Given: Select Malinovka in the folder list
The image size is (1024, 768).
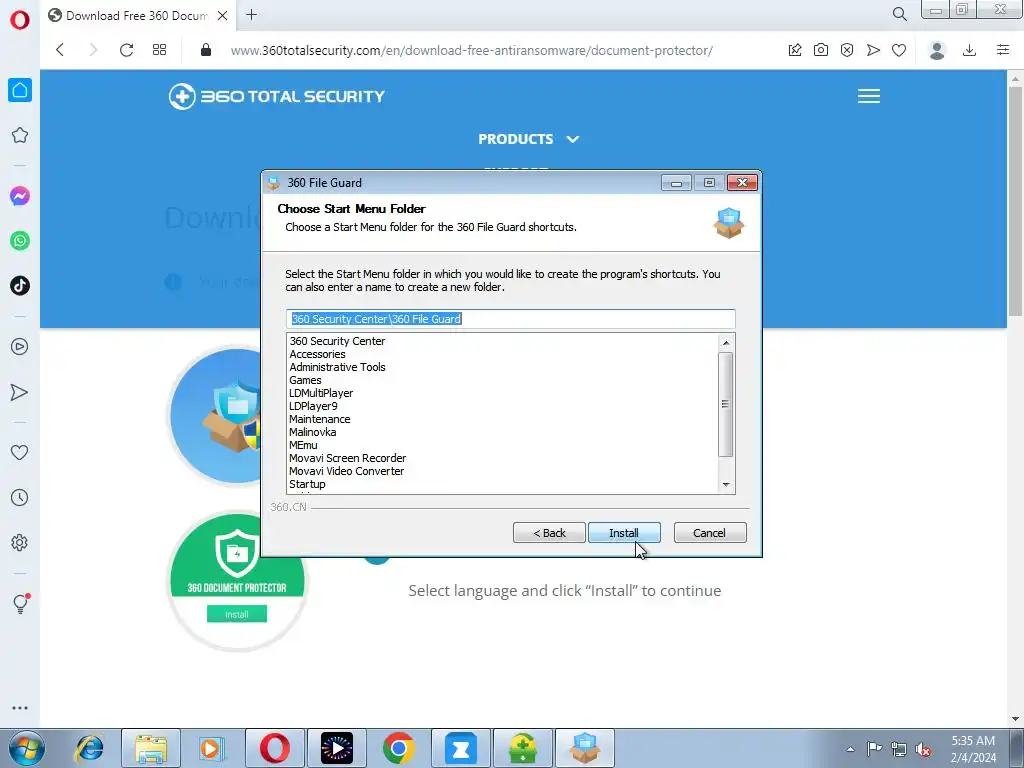Looking at the screenshot, I should 312,432.
